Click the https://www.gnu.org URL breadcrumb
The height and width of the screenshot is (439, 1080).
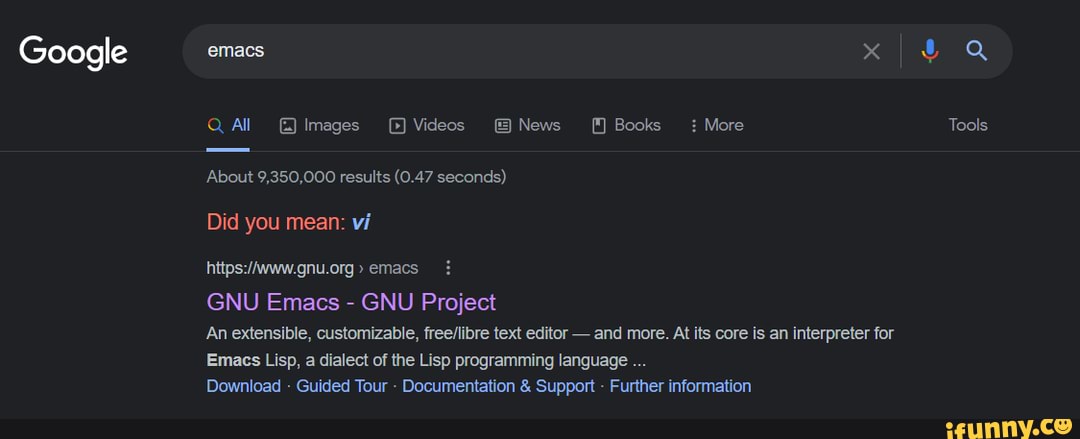pos(280,267)
